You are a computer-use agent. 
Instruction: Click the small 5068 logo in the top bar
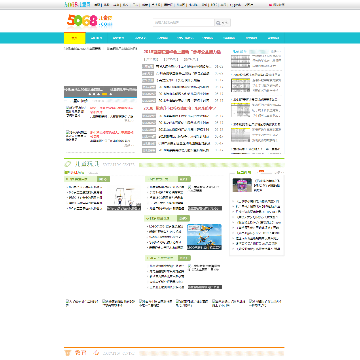[x=77, y=5]
